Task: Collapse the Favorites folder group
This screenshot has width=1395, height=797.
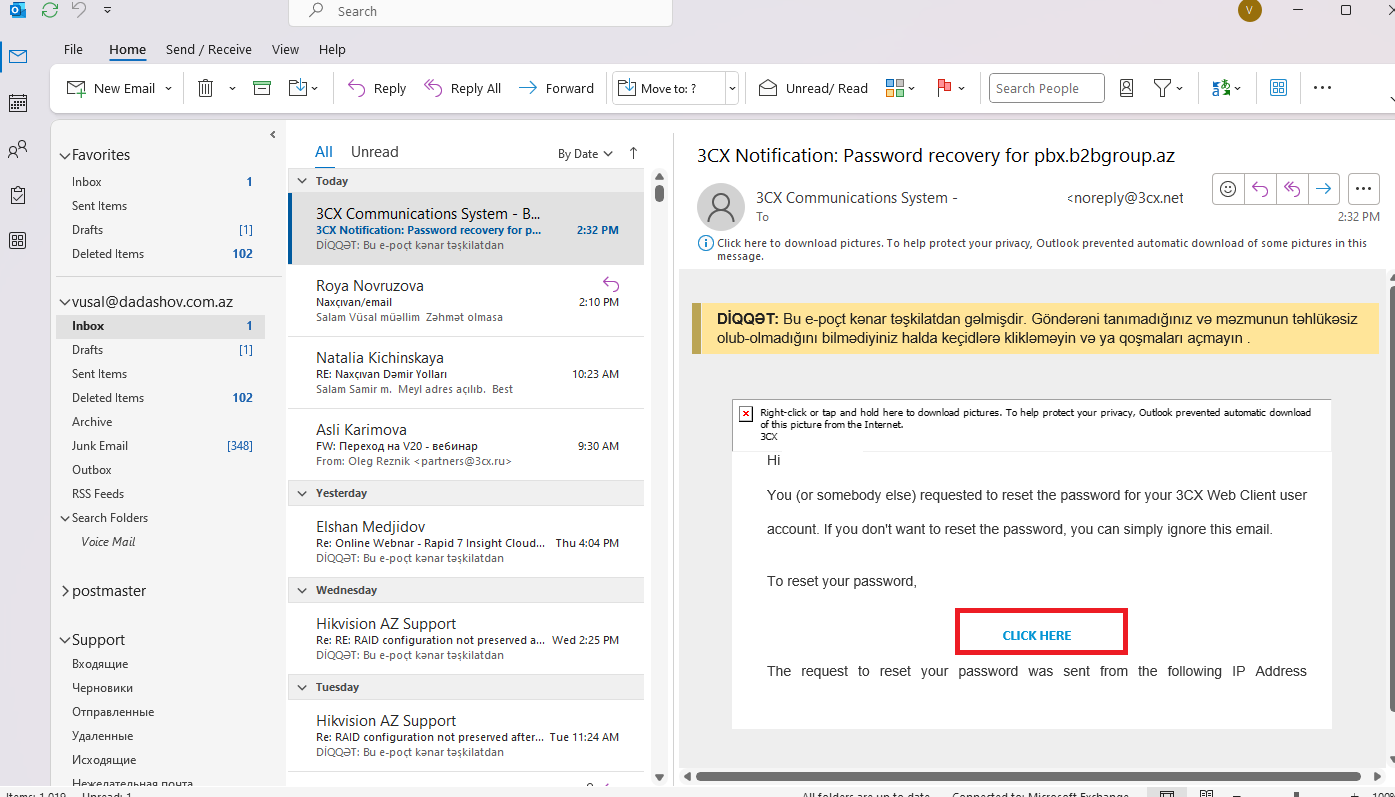Action: (x=65, y=155)
